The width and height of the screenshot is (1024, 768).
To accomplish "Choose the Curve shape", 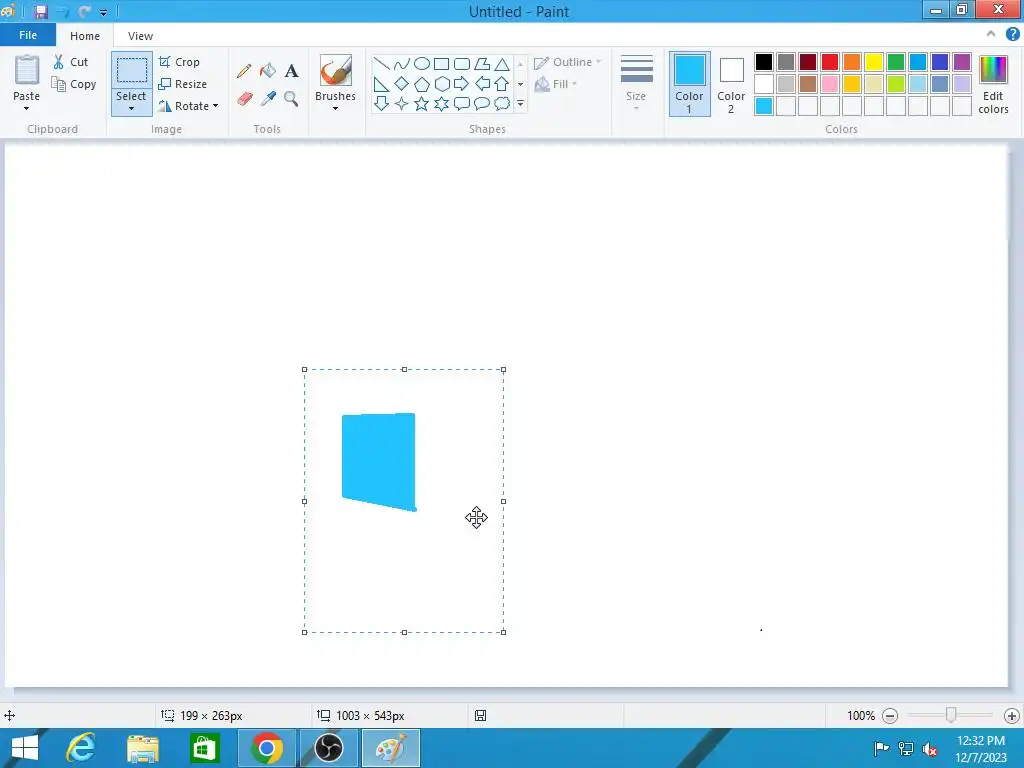I will pyautogui.click(x=402, y=64).
